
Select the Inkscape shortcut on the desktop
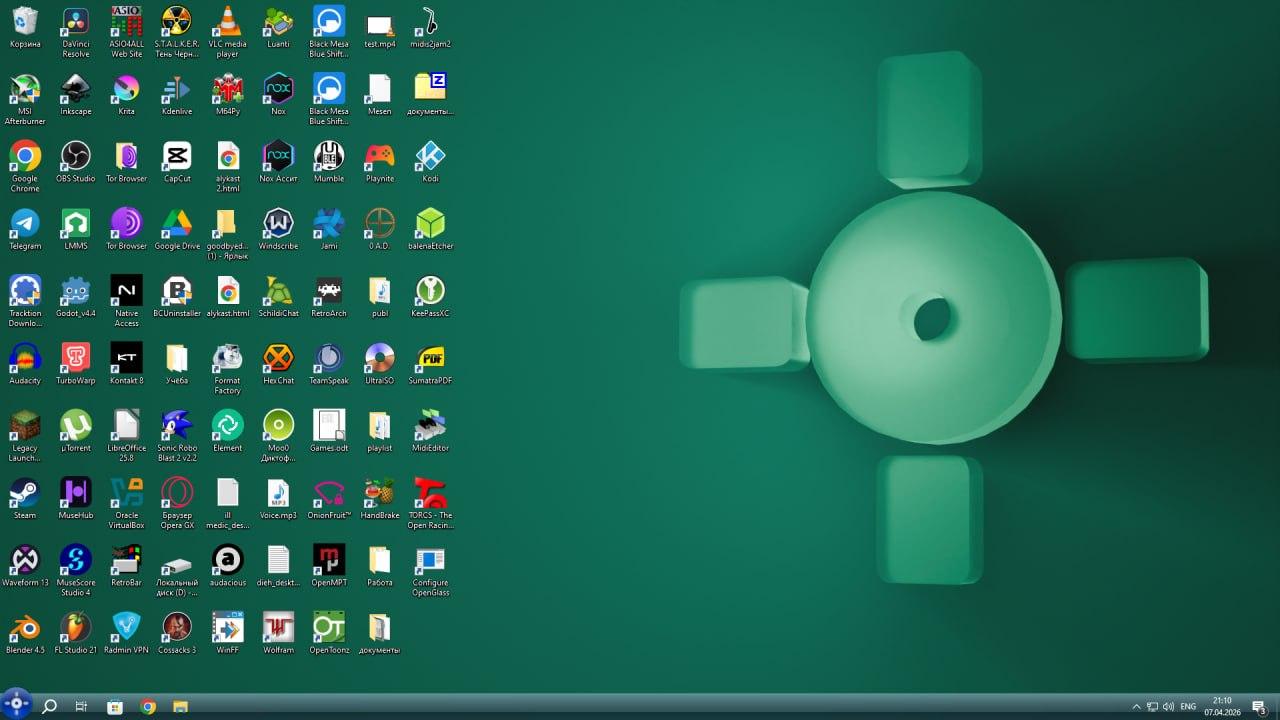(75, 95)
